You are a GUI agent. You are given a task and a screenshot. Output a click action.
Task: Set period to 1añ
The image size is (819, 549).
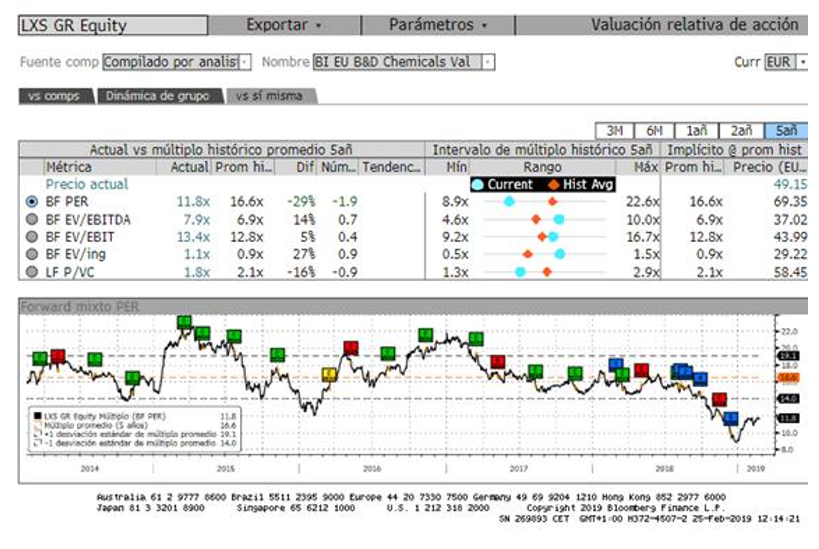696,131
